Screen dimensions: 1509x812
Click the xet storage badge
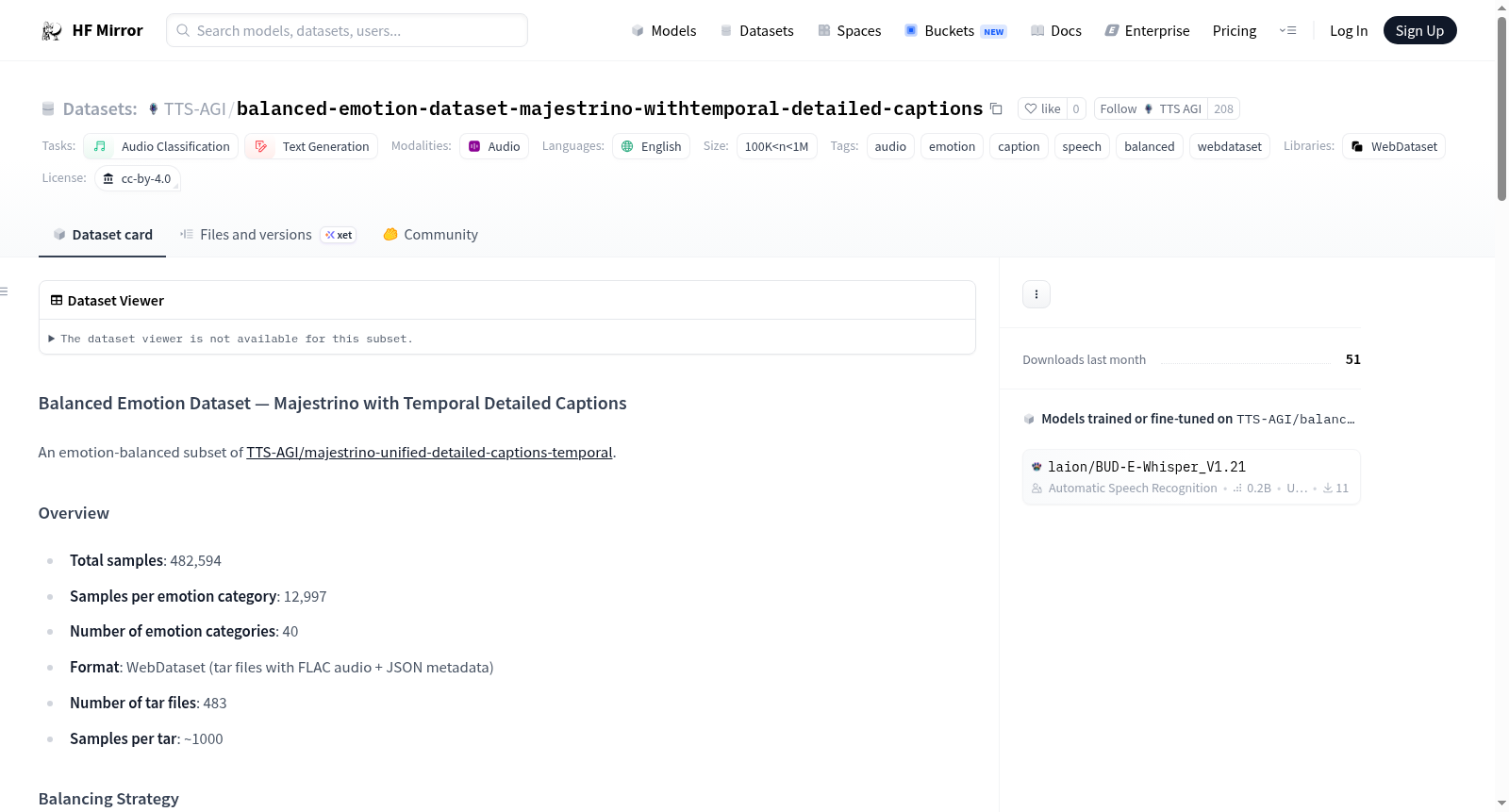pyautogui.click(x=339, y=235)
